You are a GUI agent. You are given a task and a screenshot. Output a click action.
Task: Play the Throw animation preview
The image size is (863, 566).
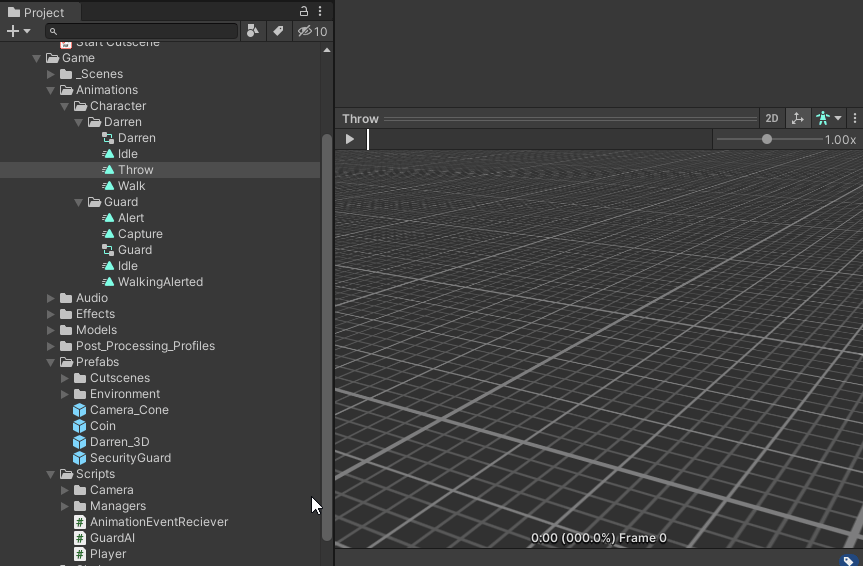click(x=349, y=139)
